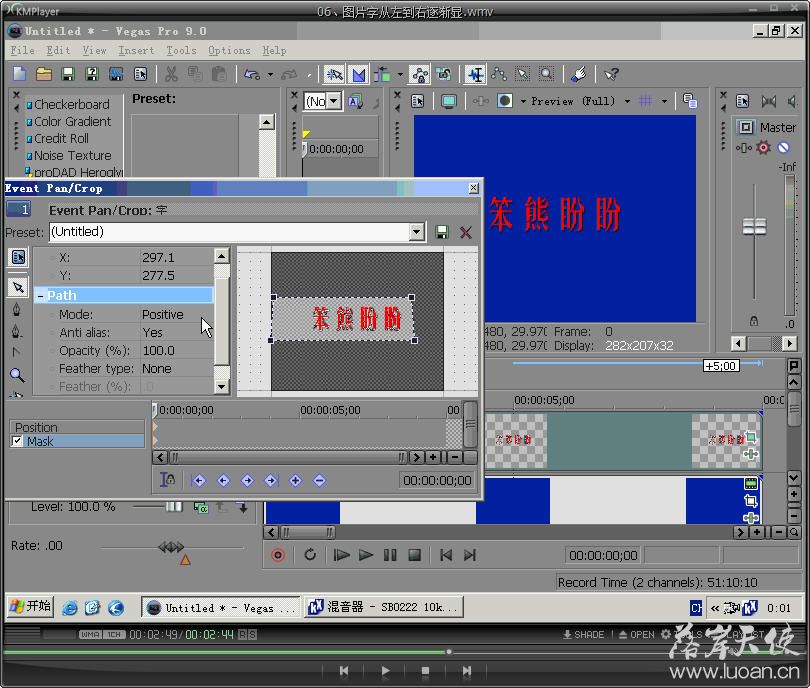This screenshot has width=810, height=688.
Task: Select the Zoom edit tool in toolbar
Action: coord(546,74)
